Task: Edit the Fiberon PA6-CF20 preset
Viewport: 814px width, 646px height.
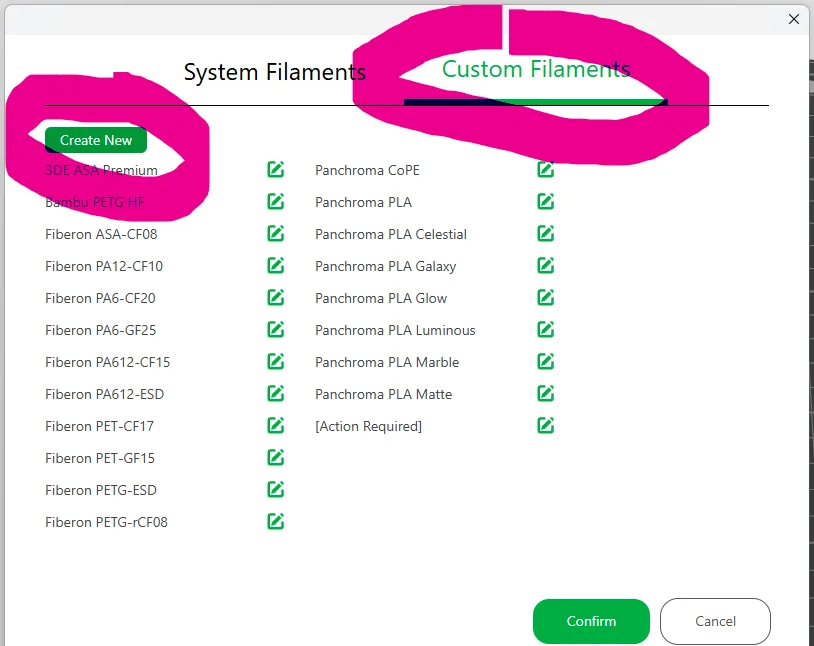Action: click(276, 298)
